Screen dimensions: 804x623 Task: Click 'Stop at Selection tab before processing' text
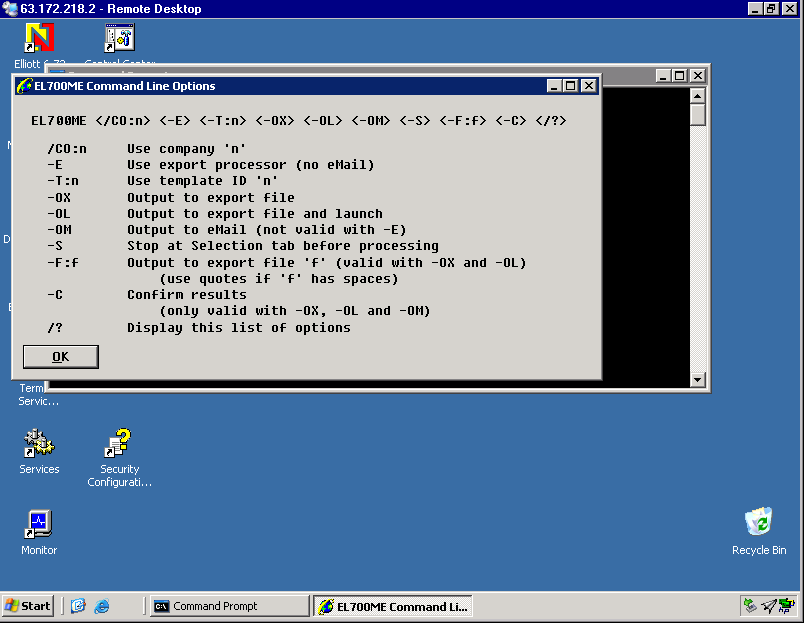(x=283, y=246)
